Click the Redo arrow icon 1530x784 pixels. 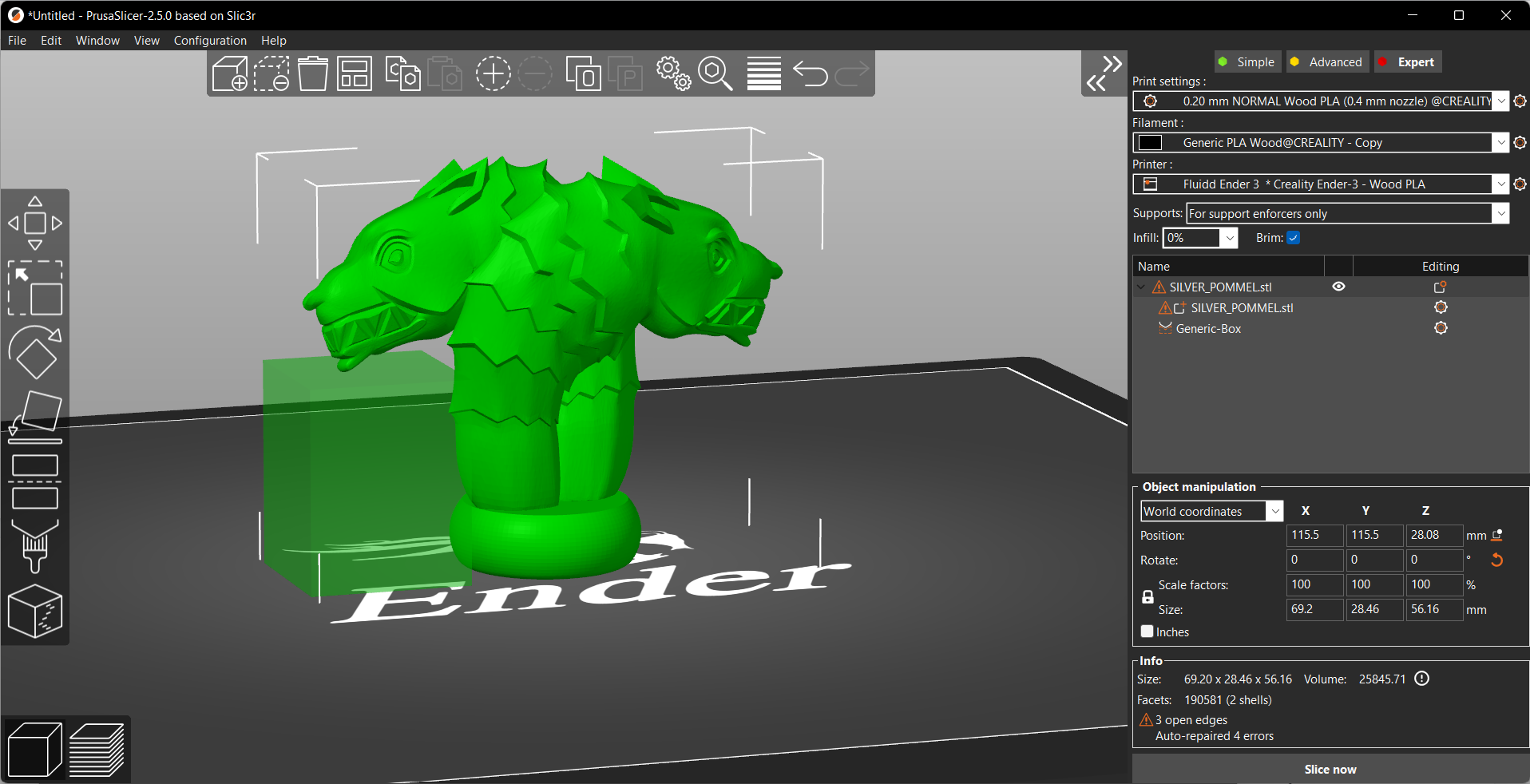point(852,73)
